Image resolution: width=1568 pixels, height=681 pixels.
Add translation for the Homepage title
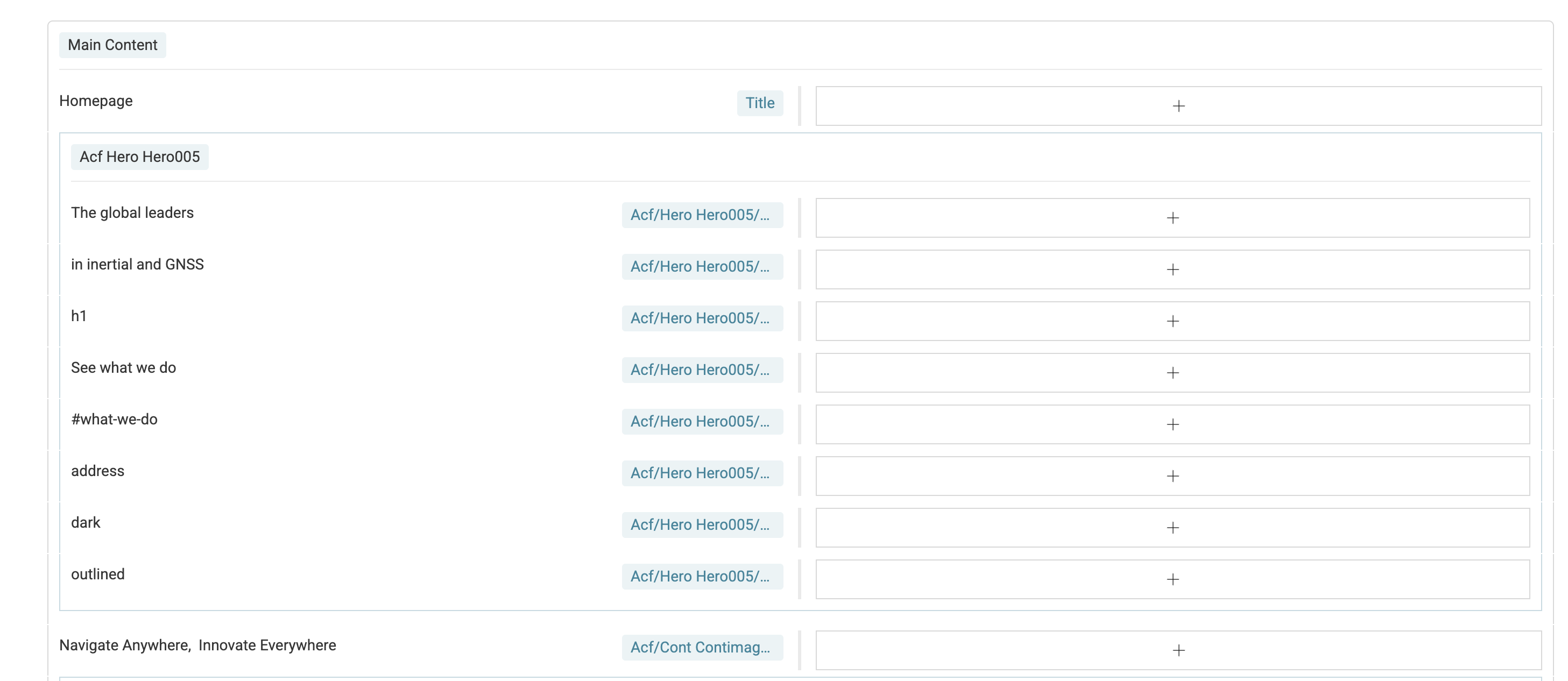(1178, 106)
